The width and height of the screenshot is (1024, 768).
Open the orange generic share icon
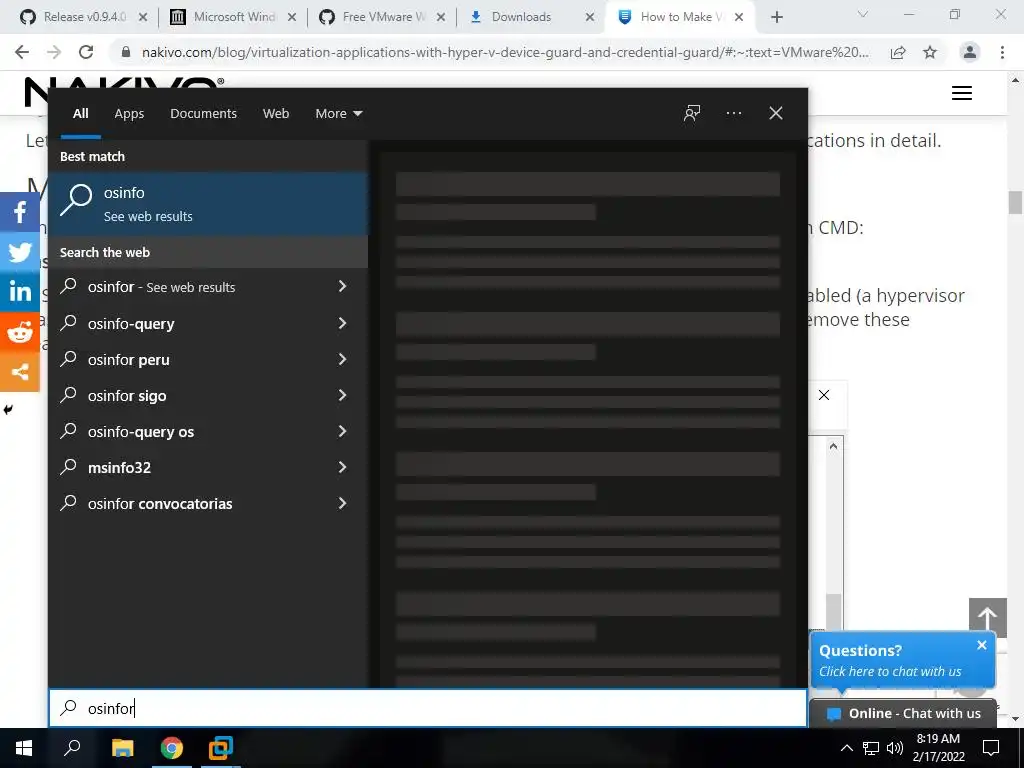(20, 372)
